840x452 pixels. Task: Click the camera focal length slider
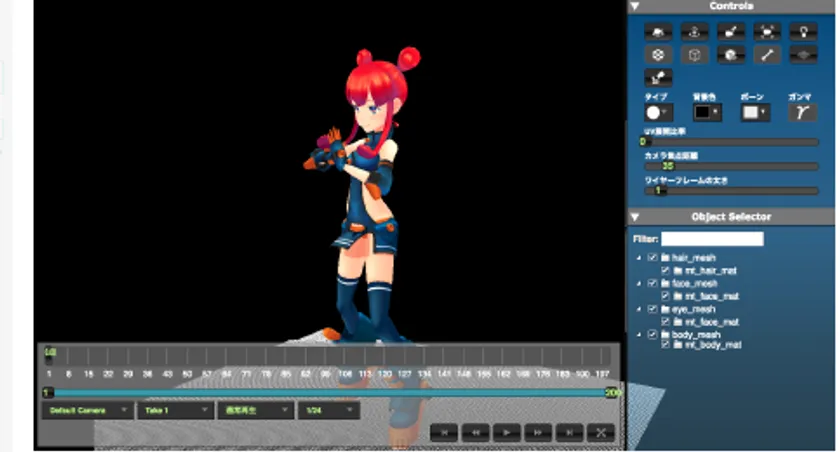731,167
